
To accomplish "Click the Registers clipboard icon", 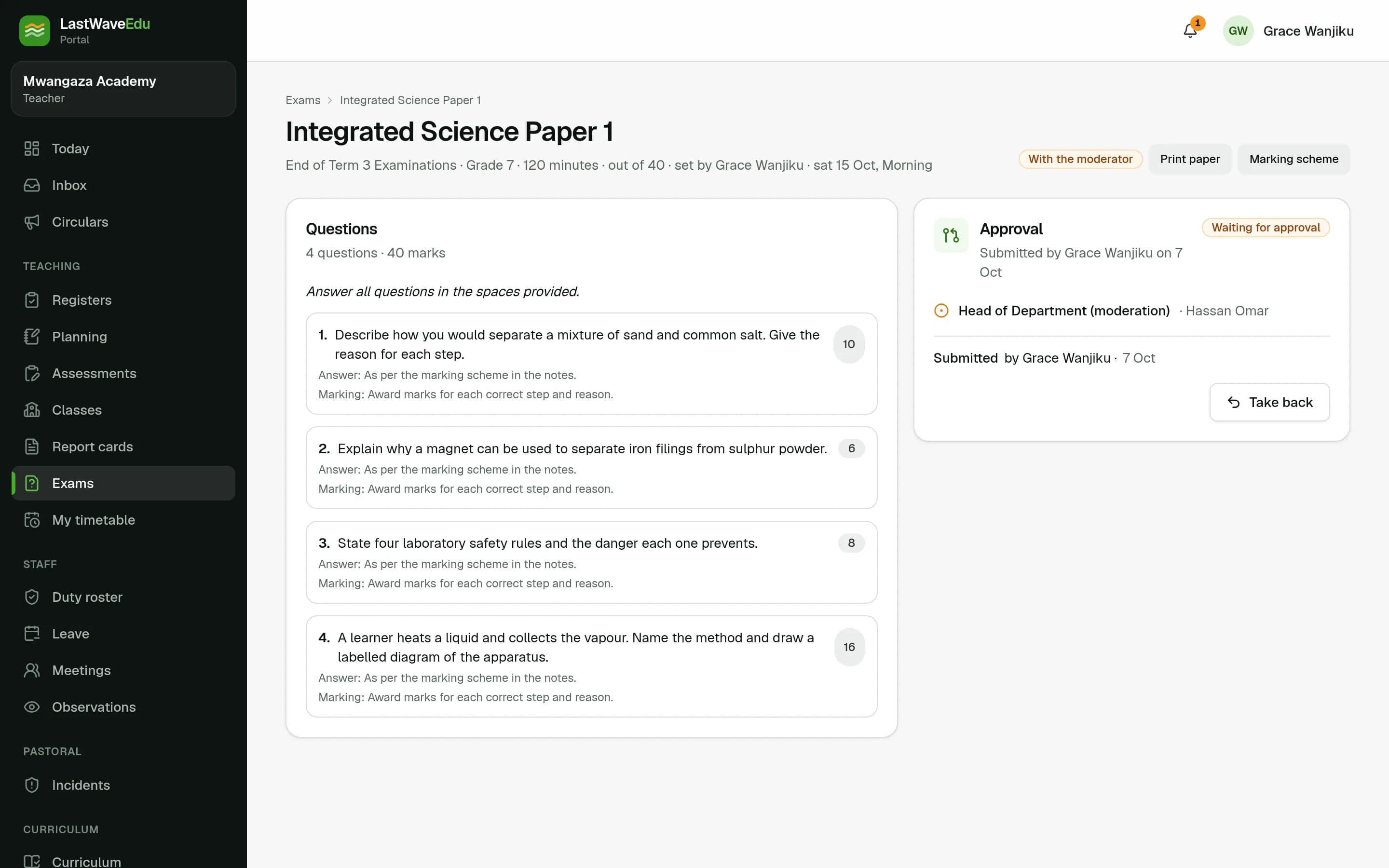I will pyautogui.click(x=31, y=300).
